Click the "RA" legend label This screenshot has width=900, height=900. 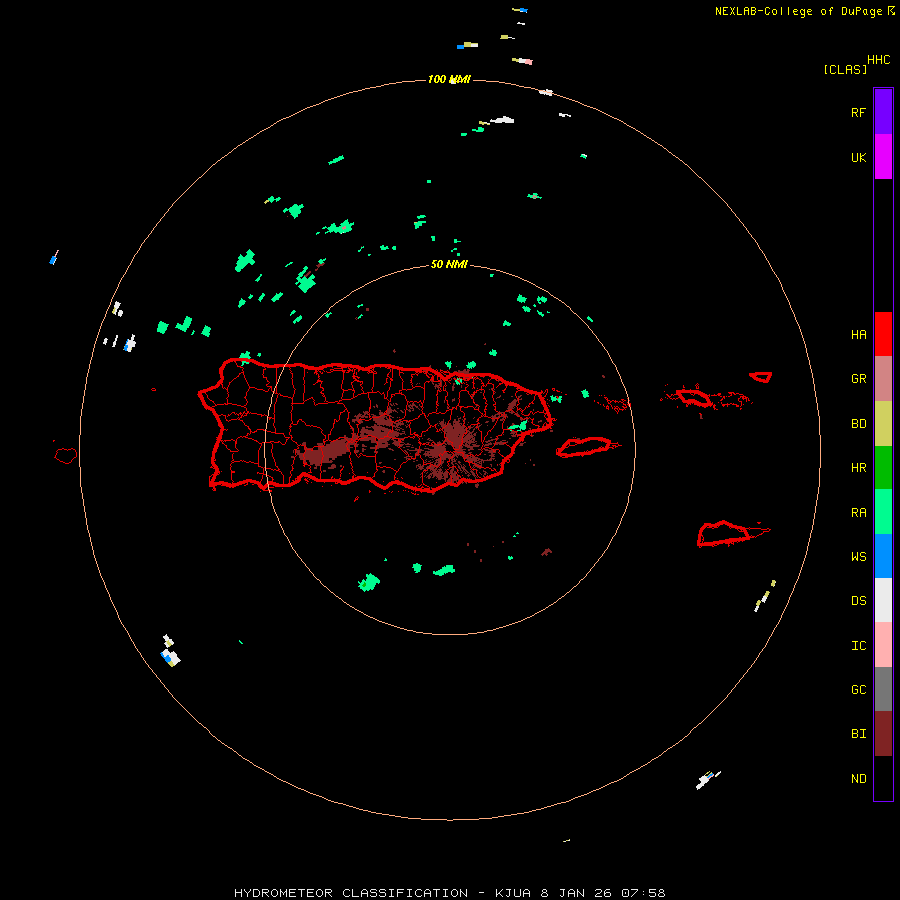(x=859, y=513)
